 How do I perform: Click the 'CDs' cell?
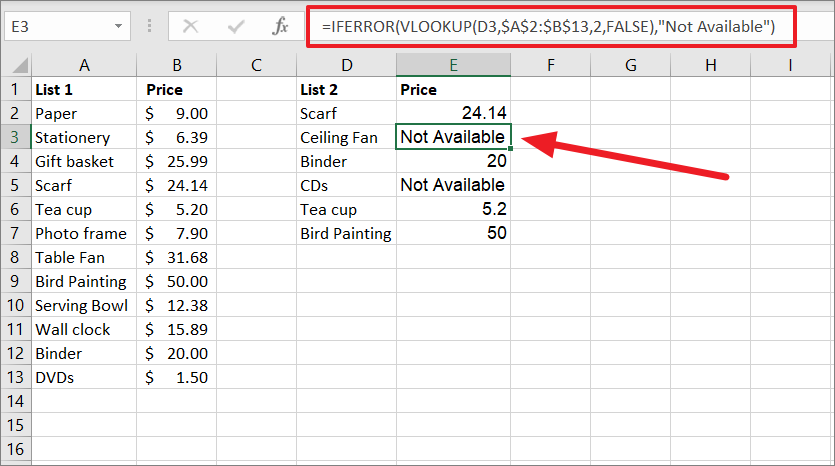[347, 185]
